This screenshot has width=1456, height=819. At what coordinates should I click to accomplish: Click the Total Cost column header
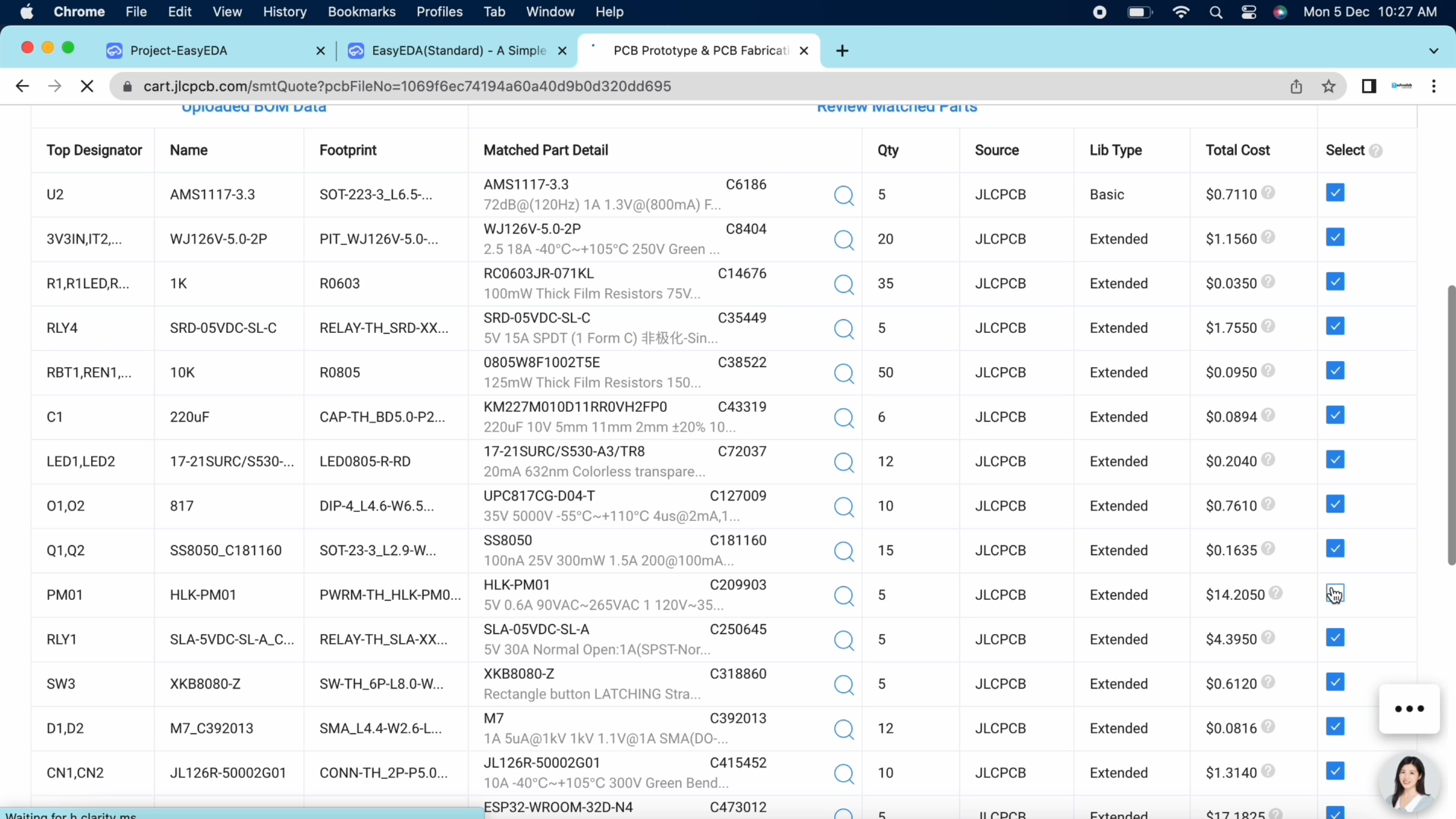coord(1238,150)
